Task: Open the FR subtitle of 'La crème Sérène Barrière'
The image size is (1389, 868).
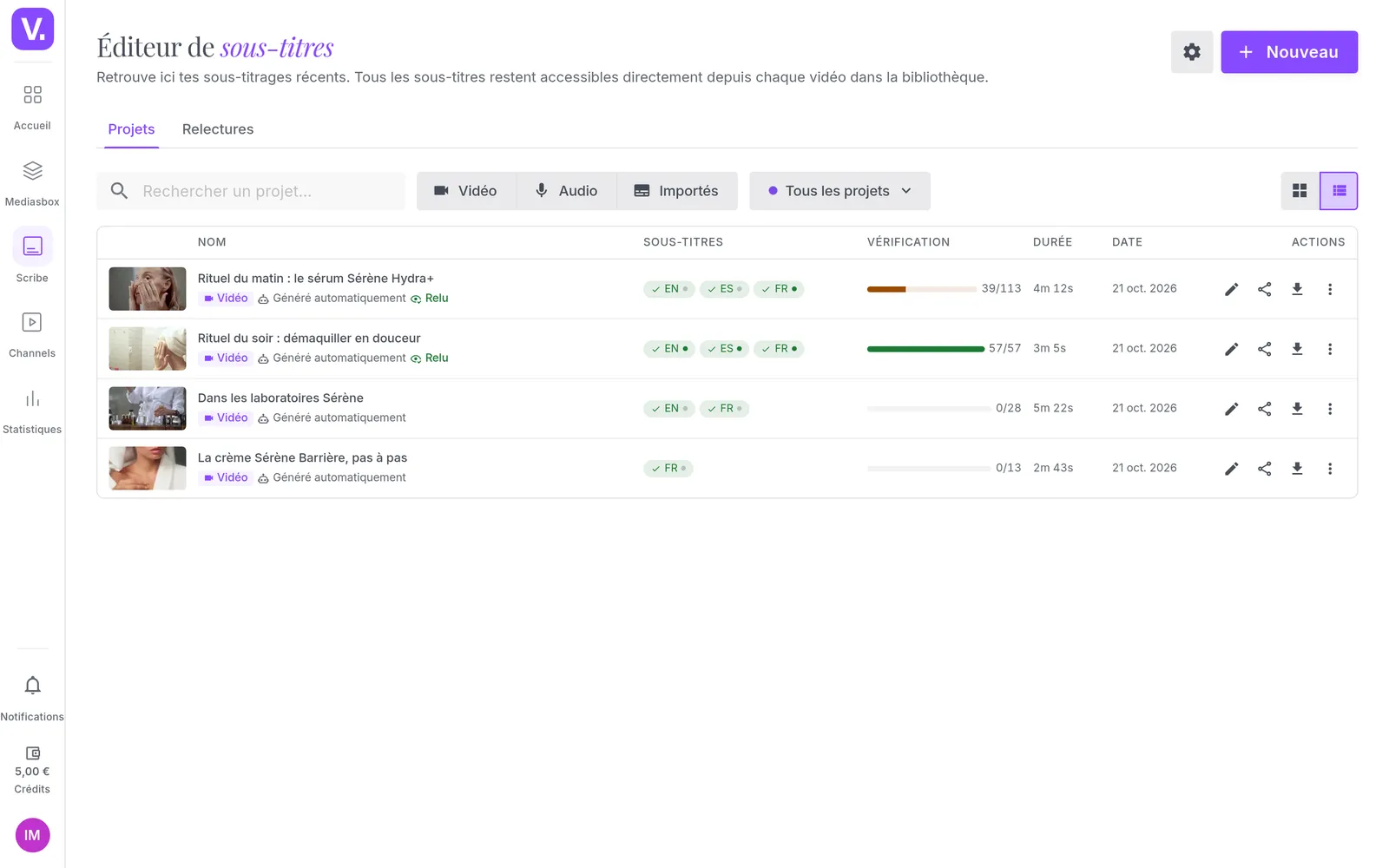Action: click(668, 469)
